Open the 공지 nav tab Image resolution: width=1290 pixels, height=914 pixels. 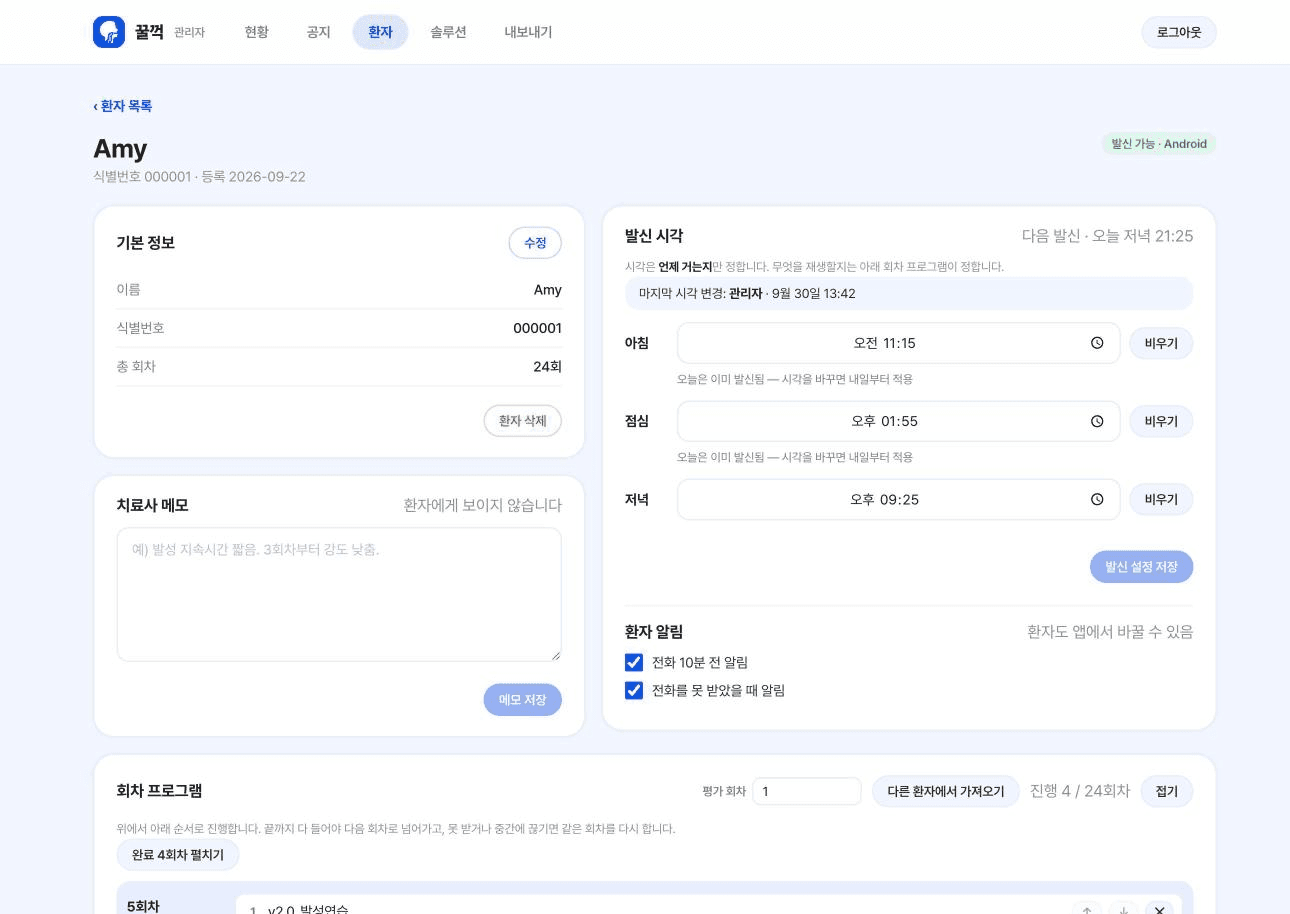click(318, 32)
